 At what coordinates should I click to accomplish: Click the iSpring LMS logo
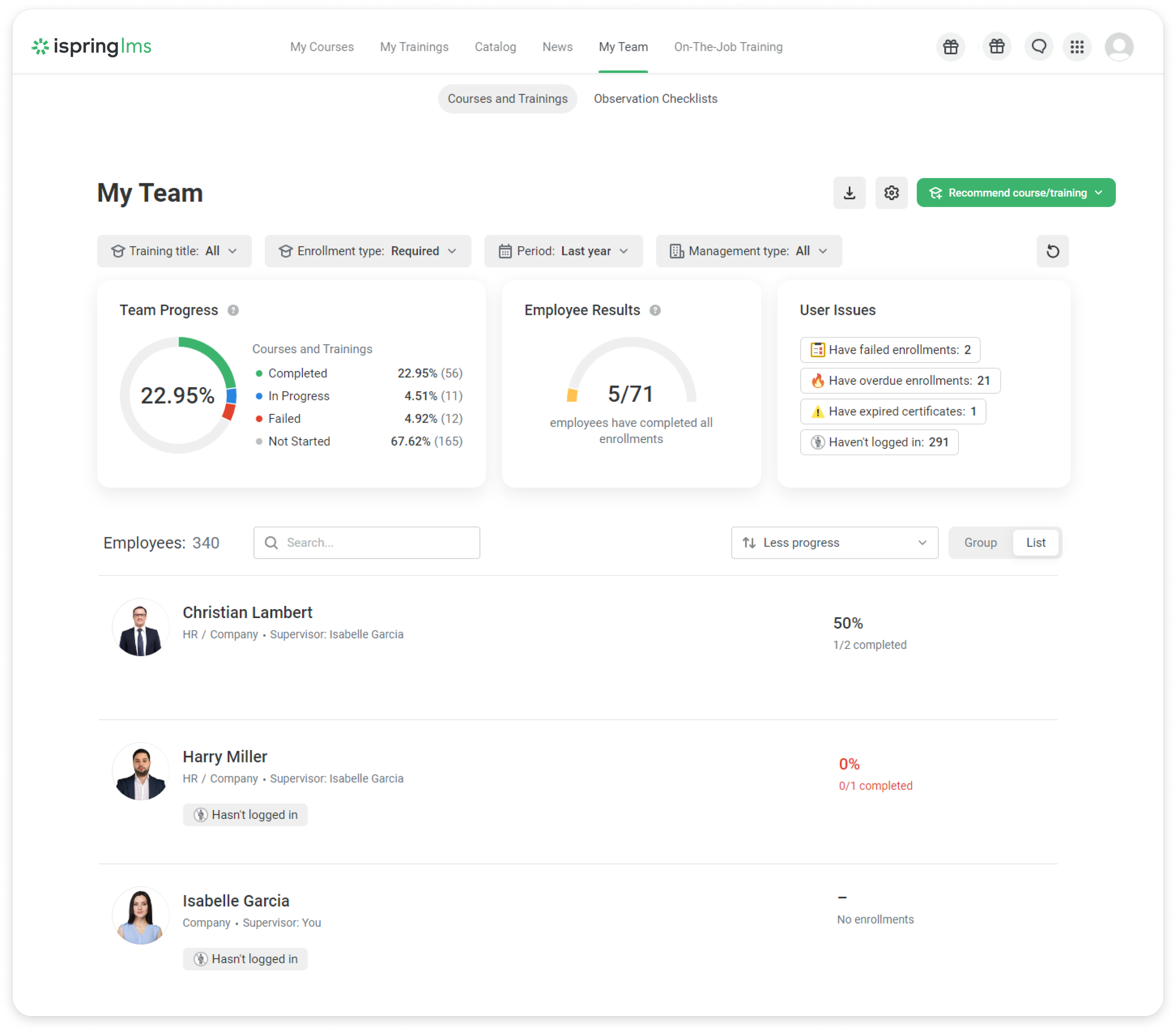pyautogui.click(x=92, y=47)
